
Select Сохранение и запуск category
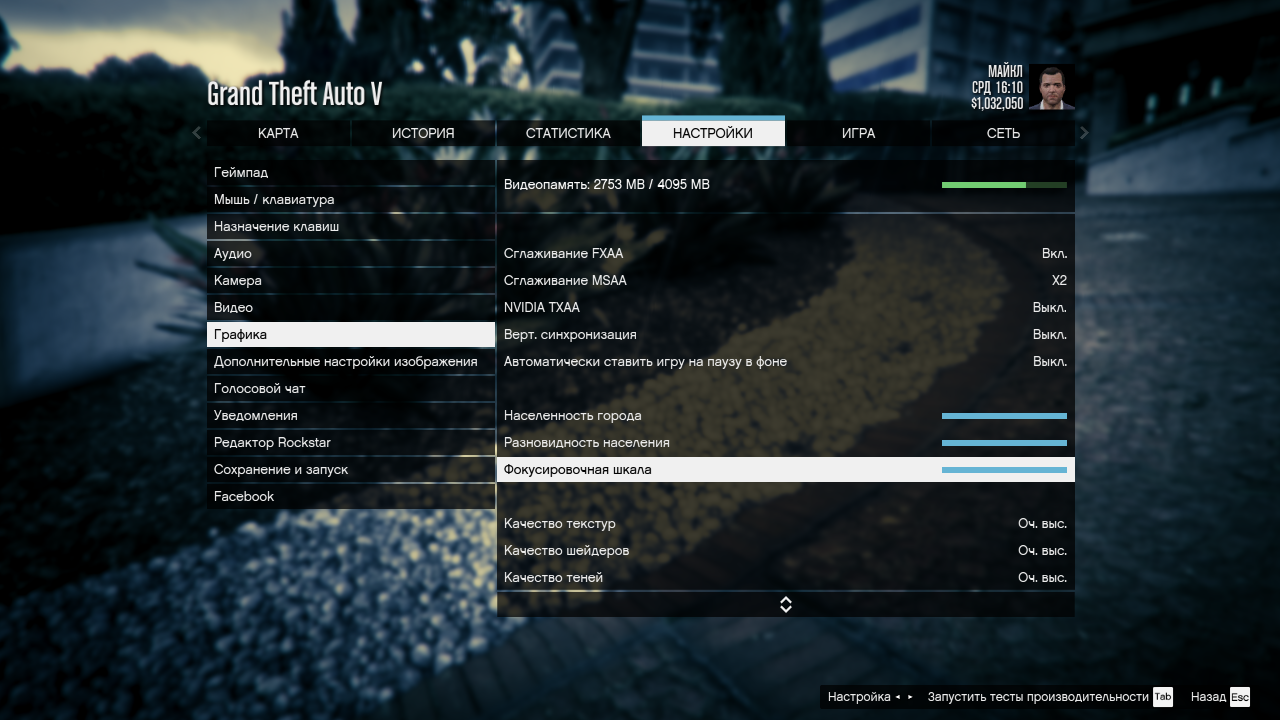351,470
